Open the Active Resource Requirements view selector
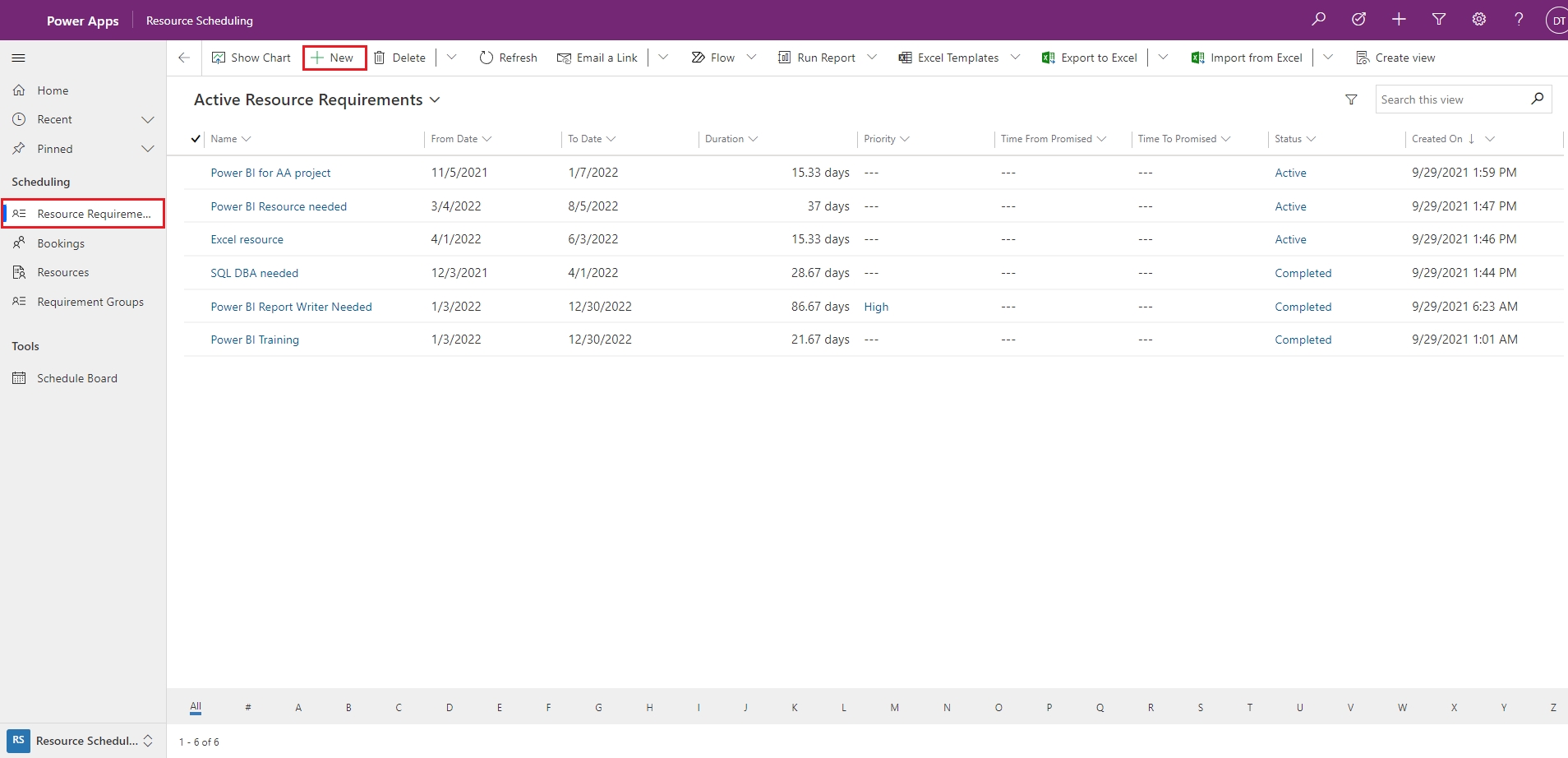Image resolution: width=1568 pixels, height=758 pixels. tap(317, 99)
